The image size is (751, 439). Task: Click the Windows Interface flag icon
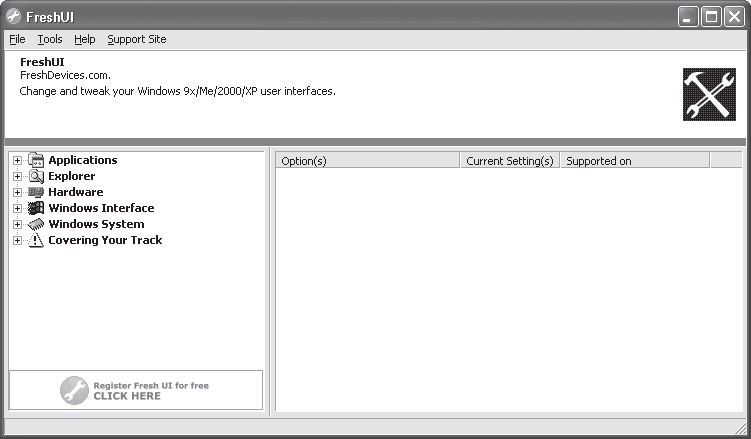36,208
